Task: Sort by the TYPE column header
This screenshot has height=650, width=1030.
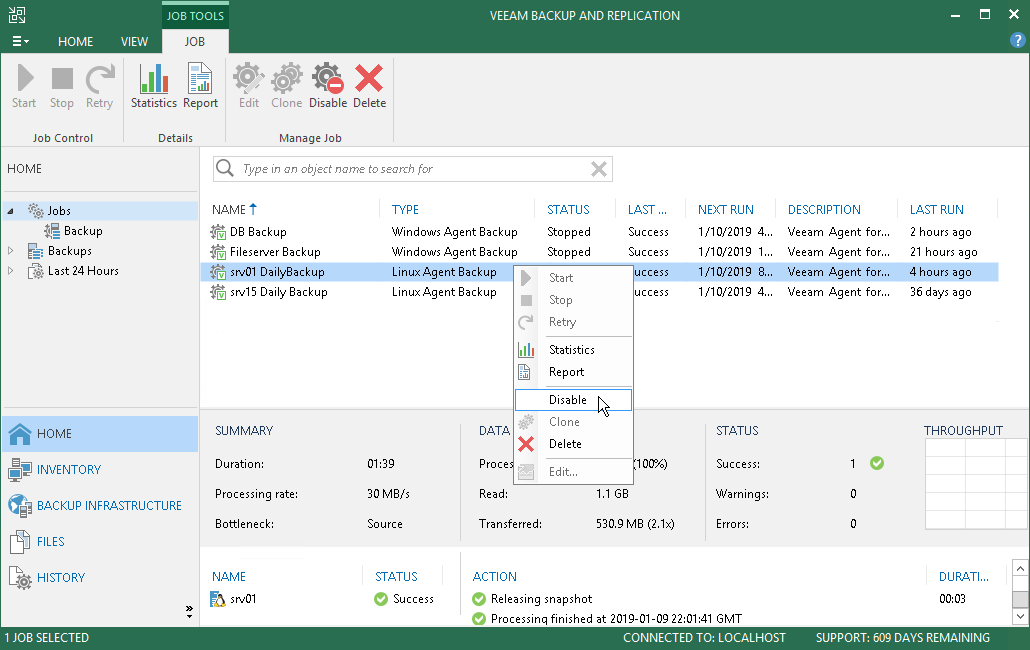Action: click(x=405, y=209)
